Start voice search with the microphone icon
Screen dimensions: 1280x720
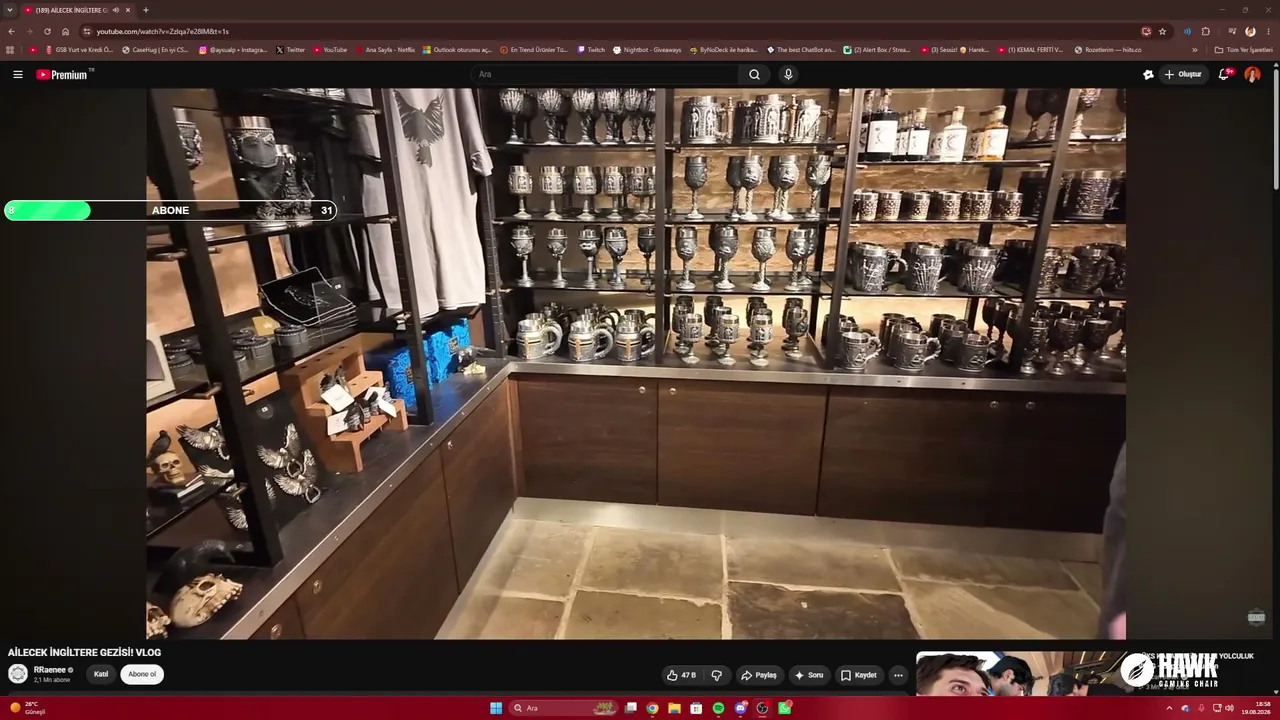(x=788, y=74)
